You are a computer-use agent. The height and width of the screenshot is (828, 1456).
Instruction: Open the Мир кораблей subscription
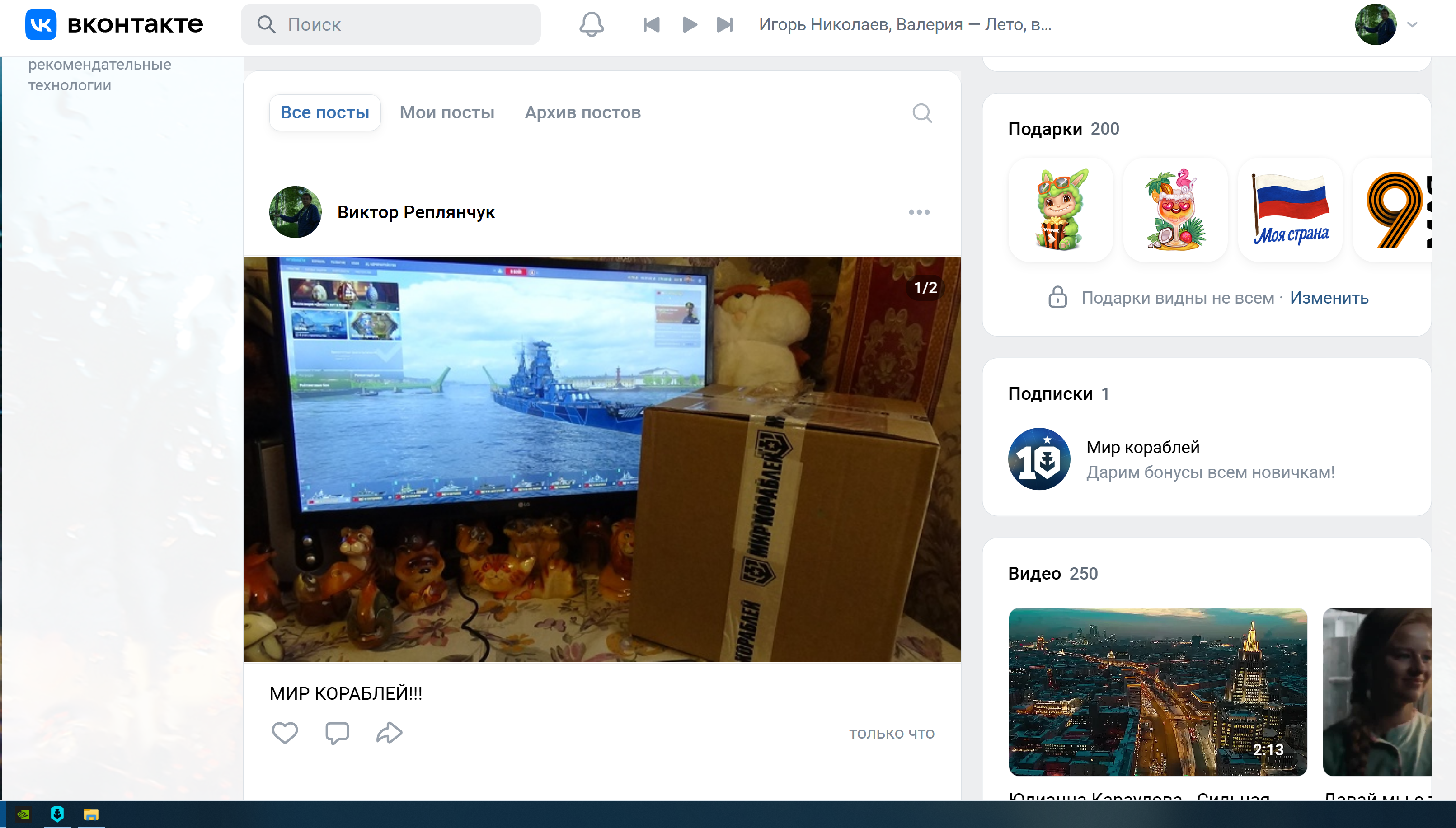[1172, 459]
